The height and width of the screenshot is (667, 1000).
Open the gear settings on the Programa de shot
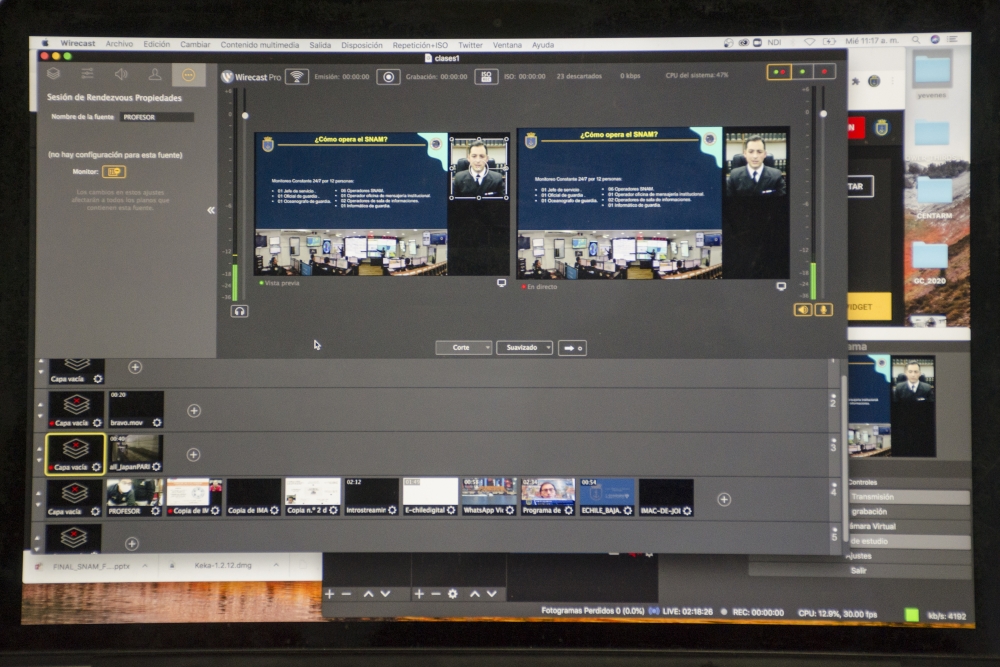coord(568,510)
